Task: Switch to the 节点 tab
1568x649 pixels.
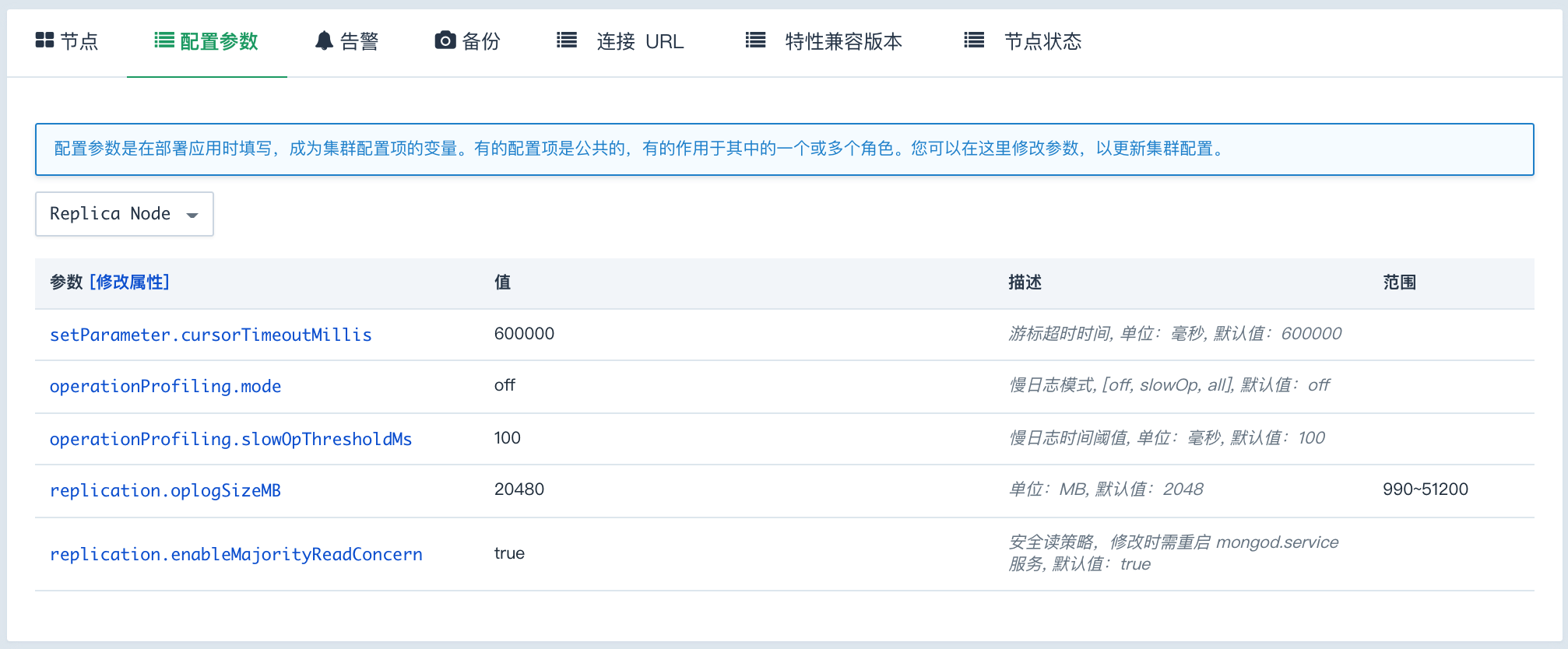Action: coord(67,41)
